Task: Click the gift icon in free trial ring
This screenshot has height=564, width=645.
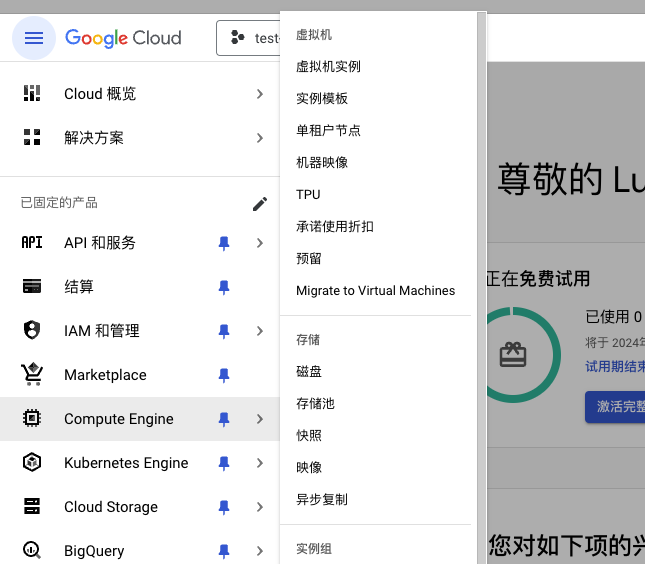Action: [513, 355]
